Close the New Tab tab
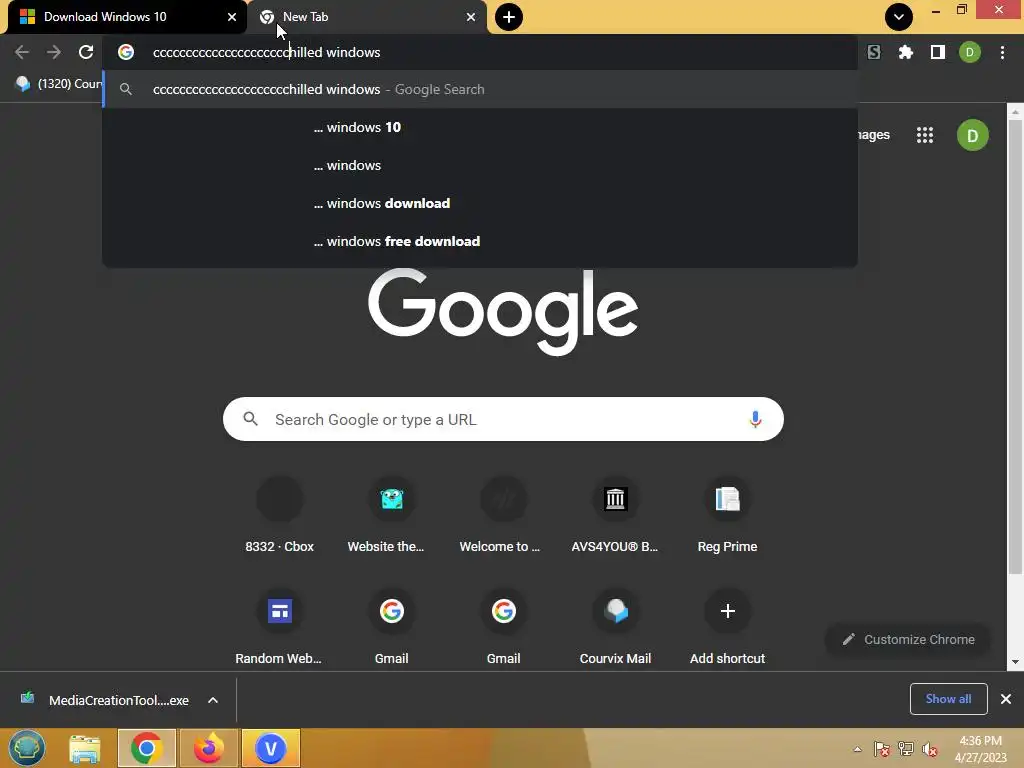The height and width of the screenshot is (768, 1024). point(471,17)
